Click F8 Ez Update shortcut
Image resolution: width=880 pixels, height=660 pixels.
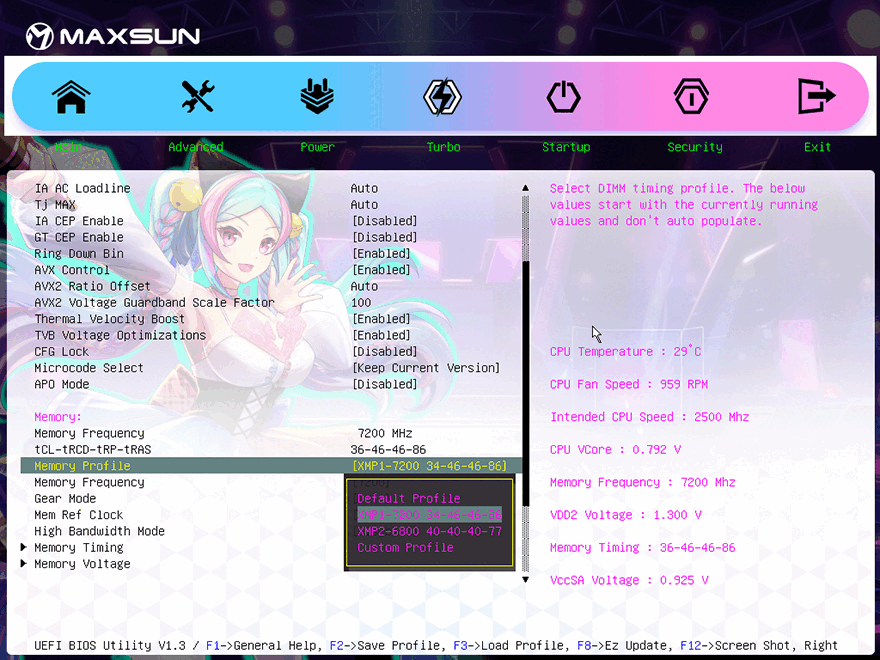coord(625,645)
